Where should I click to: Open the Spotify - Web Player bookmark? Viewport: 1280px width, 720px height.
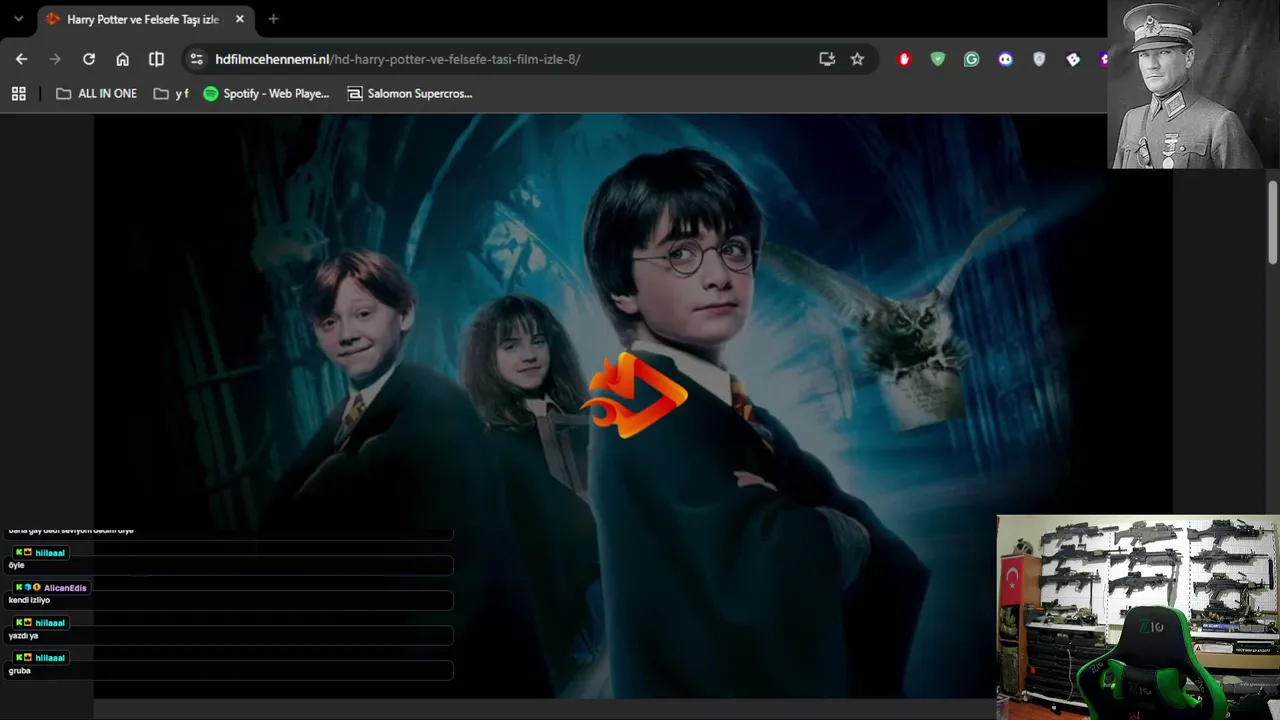266,93
